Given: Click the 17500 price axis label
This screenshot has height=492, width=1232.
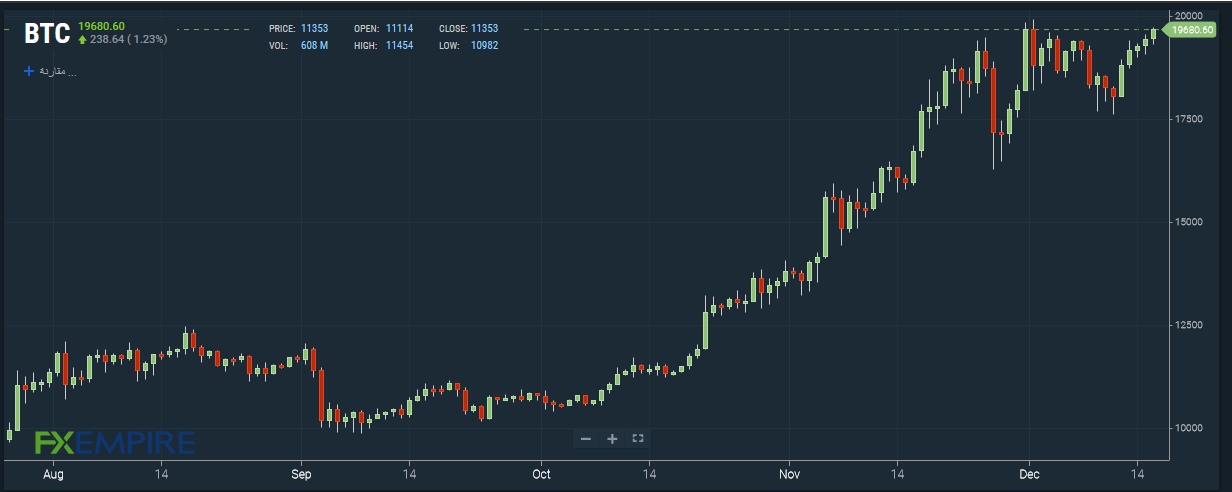Looking at the screenshot, I should pos(1188,119).
